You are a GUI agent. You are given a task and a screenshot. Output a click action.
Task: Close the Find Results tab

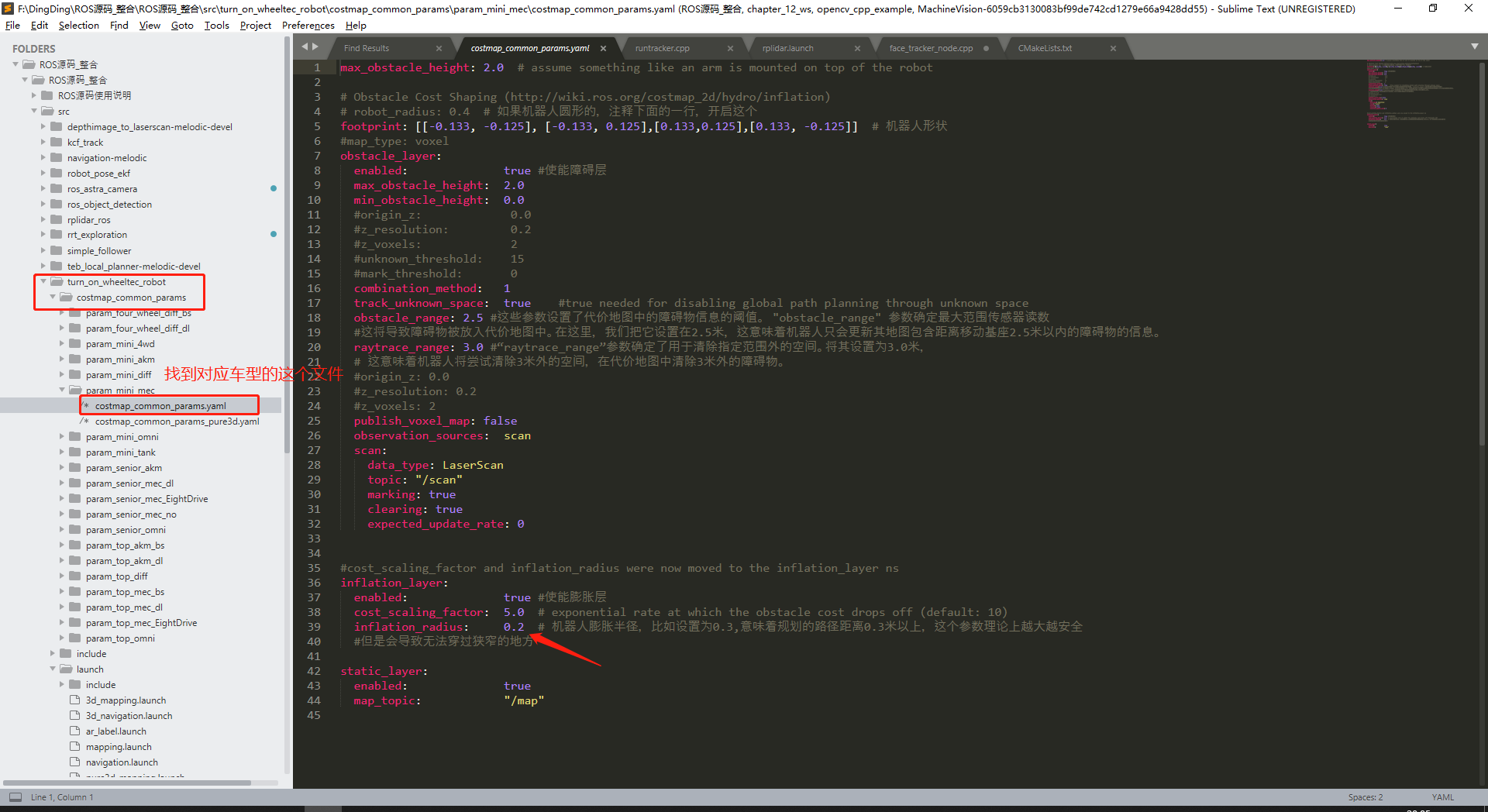tap(439, 48)
